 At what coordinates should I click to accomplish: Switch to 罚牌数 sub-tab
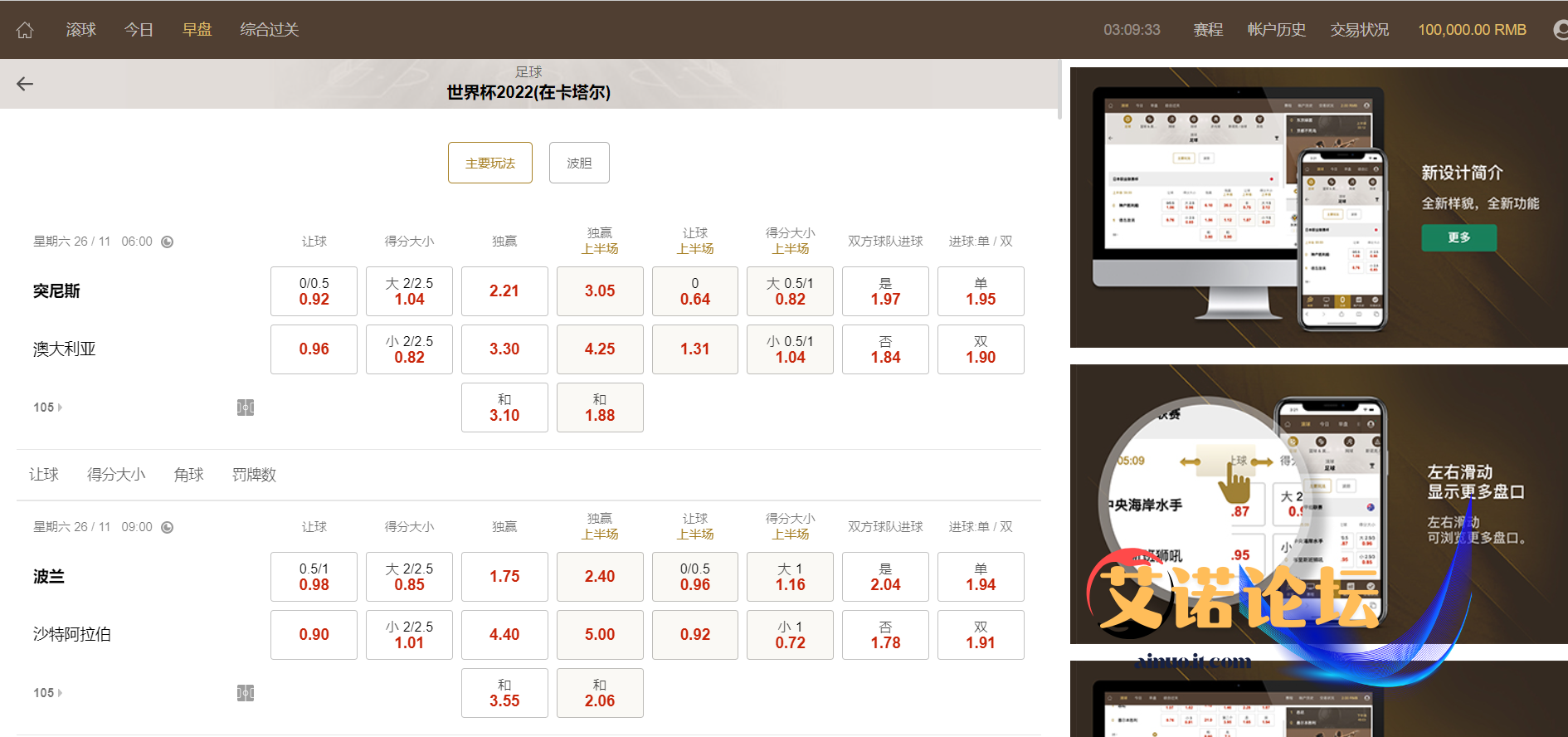pos(254,475)
